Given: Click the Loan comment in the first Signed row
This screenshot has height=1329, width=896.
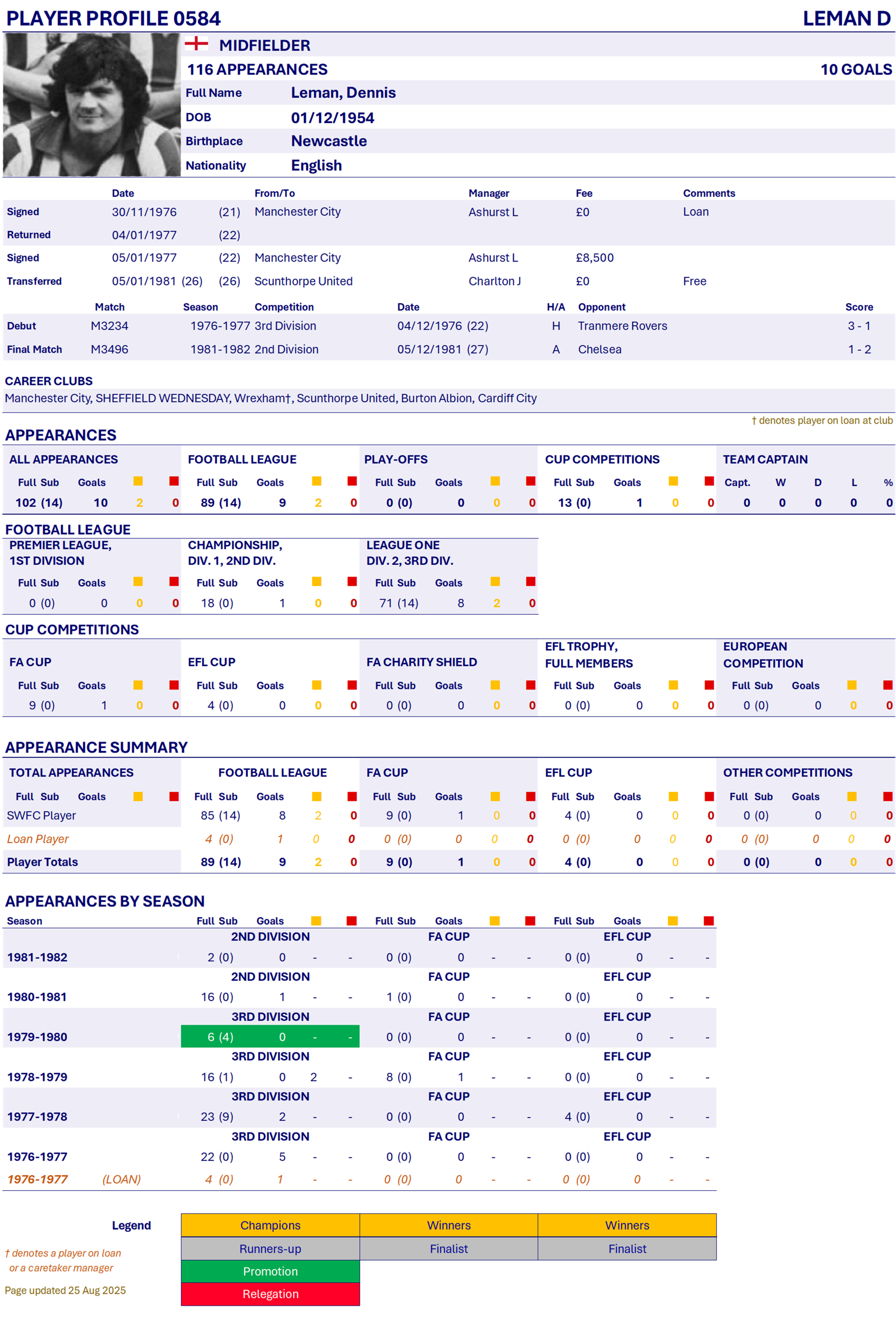Looking at the screenshot, I should coord(695,212).
